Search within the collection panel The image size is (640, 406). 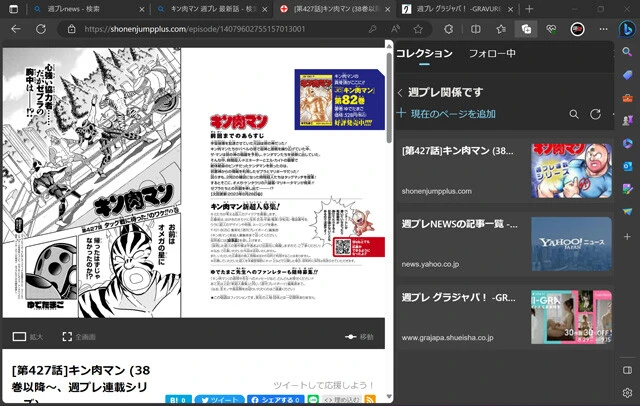coord(574,114)
